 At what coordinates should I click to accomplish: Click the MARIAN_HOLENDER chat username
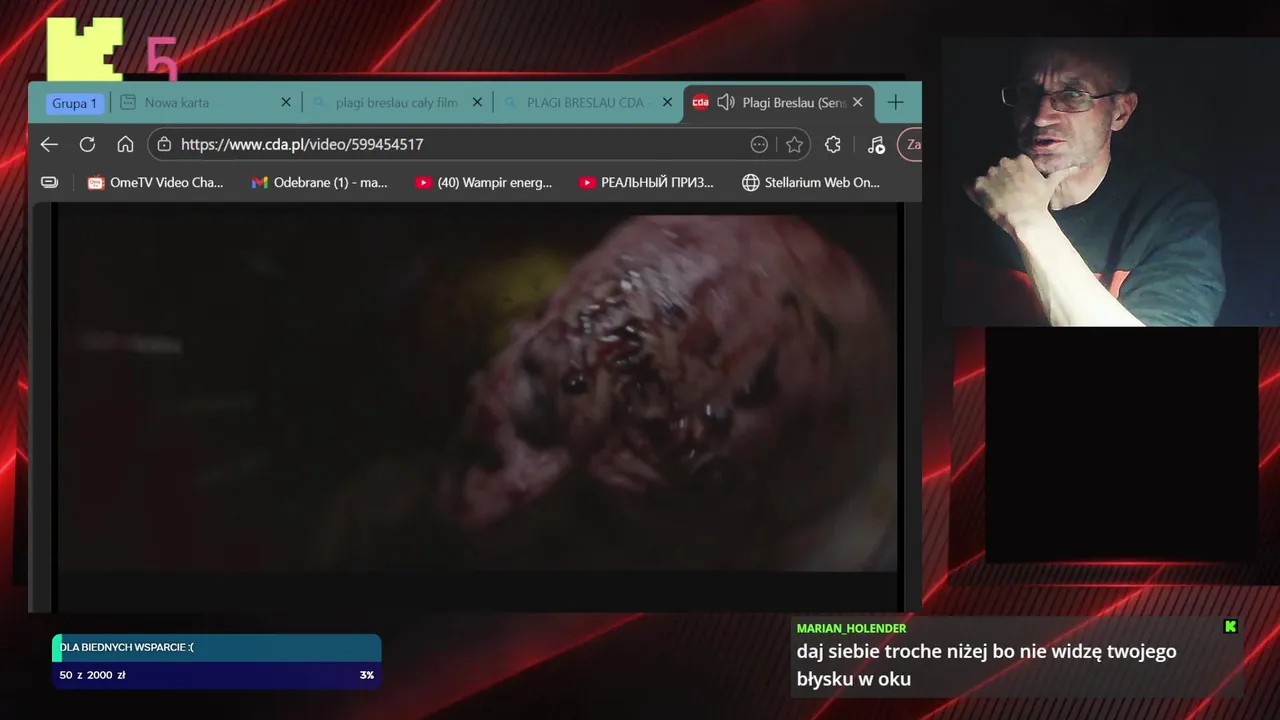[x=851, y=628]
